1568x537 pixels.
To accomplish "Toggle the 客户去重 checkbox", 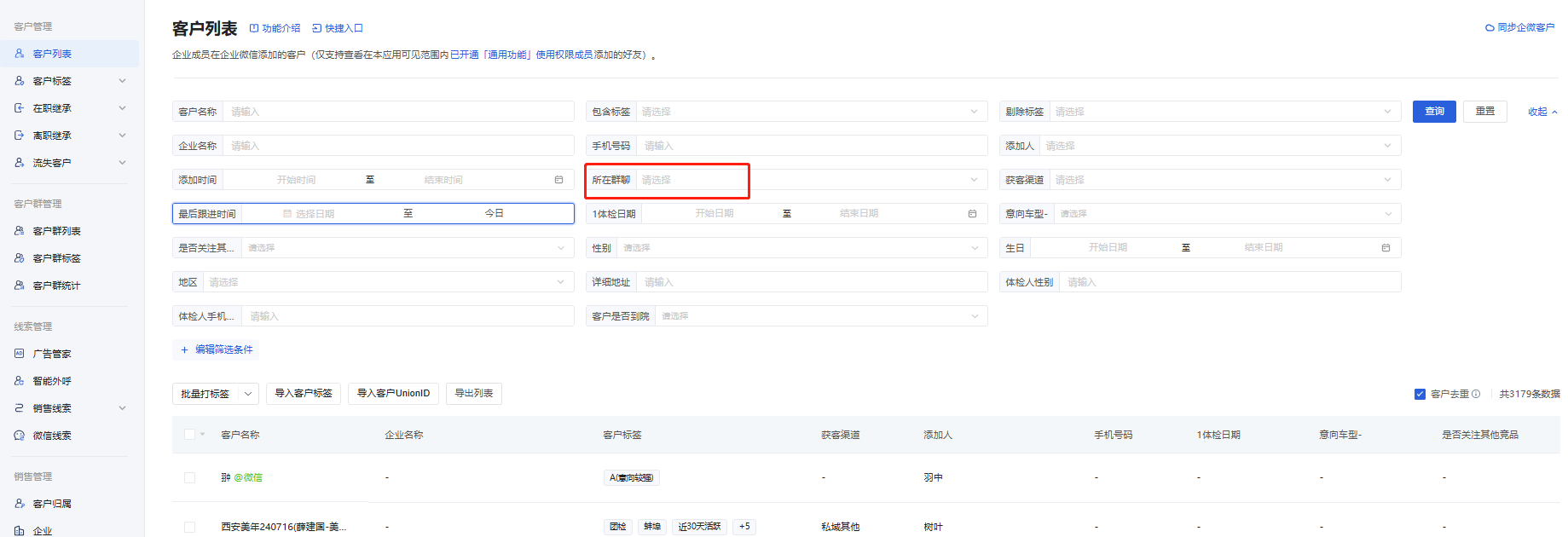I will pos(1420,394).
